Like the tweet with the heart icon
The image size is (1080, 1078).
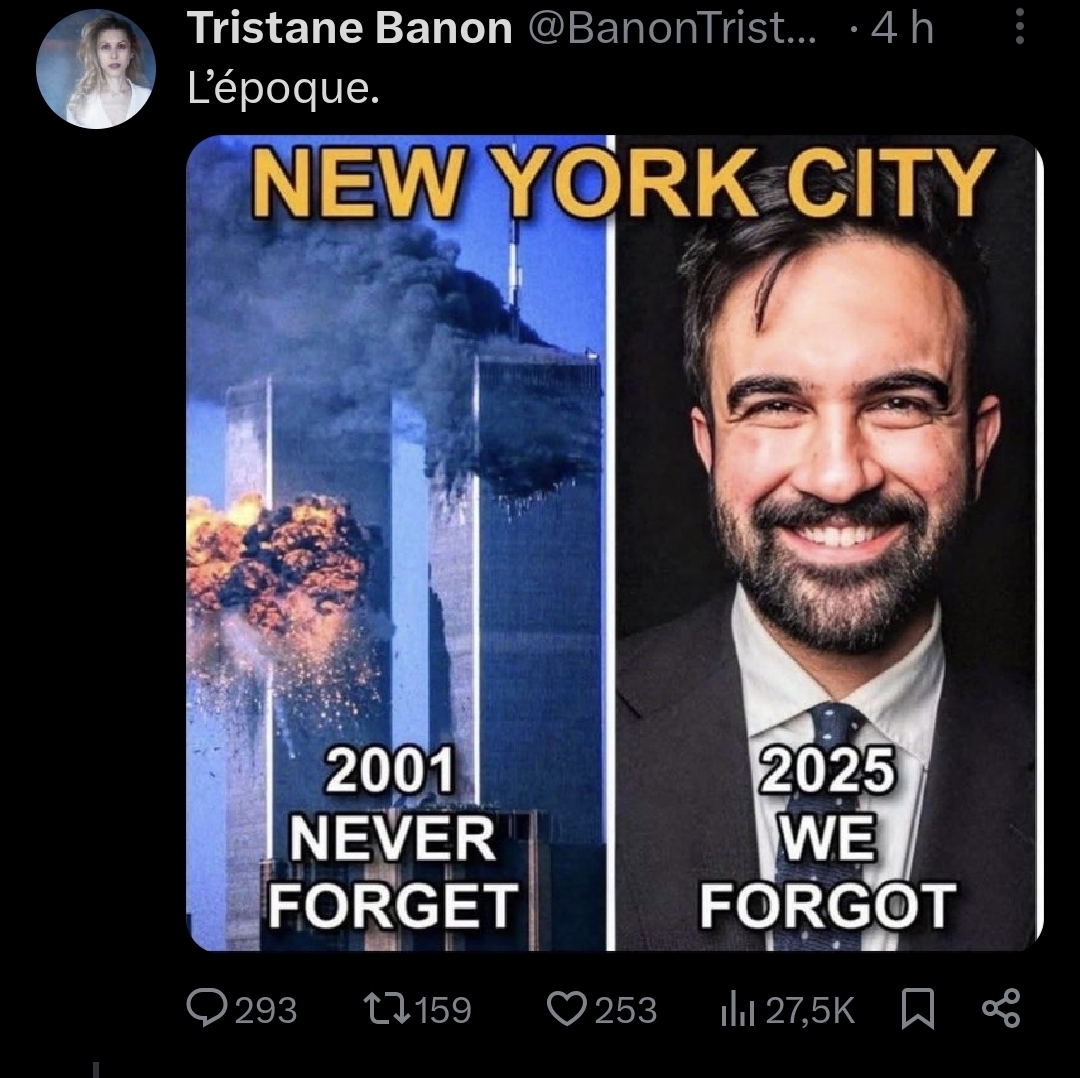[x=567, y=1008]
